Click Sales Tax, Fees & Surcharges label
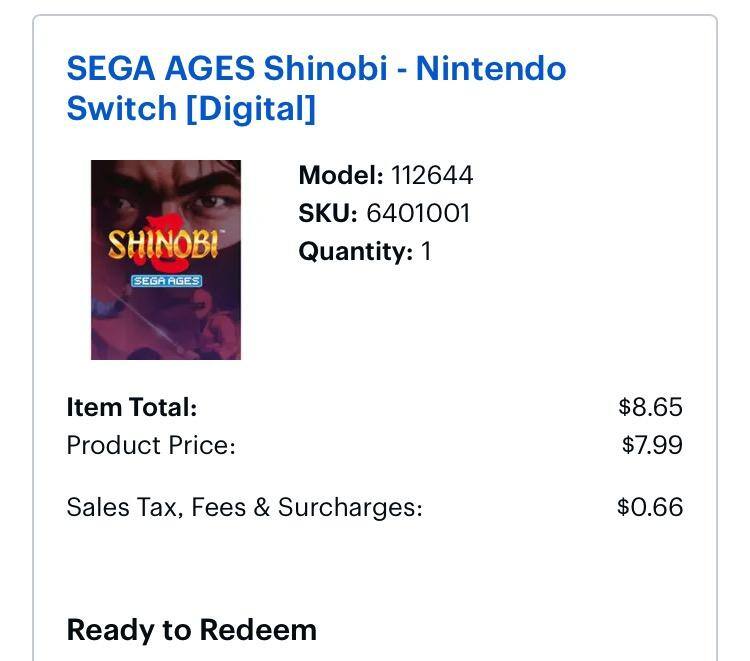The height and width of the screenshot is (661, 750). (x=244, y=507)
